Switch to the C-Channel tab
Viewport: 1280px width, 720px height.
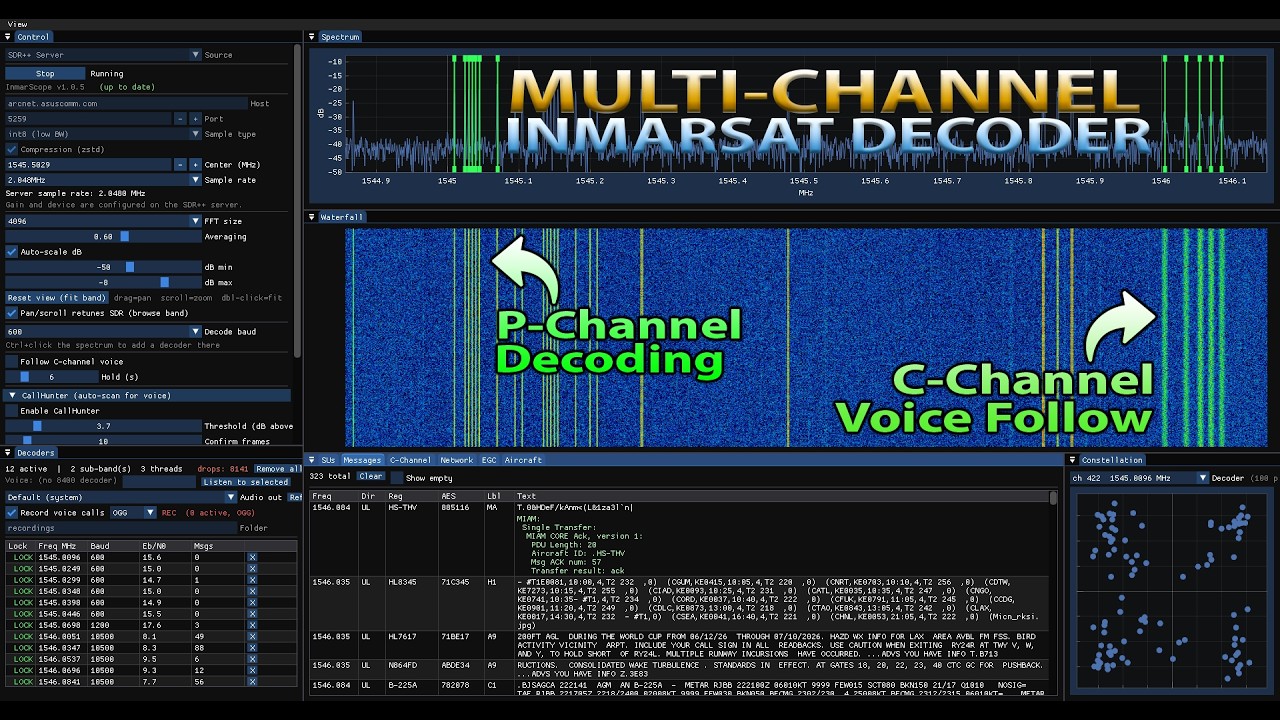point(410,460)
